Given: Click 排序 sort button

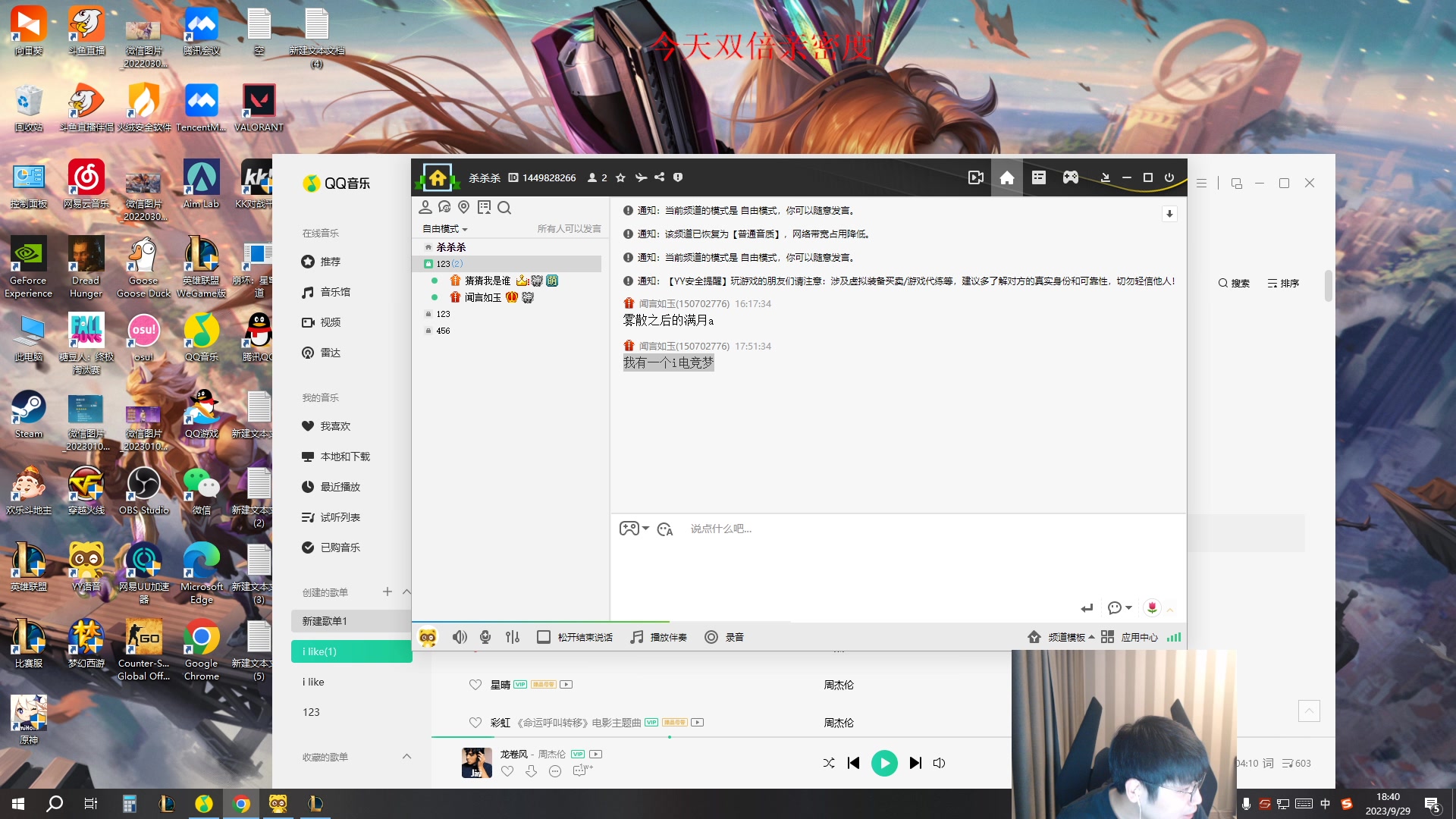Looking at the screenshot, I should click(x=1283, y=283).
